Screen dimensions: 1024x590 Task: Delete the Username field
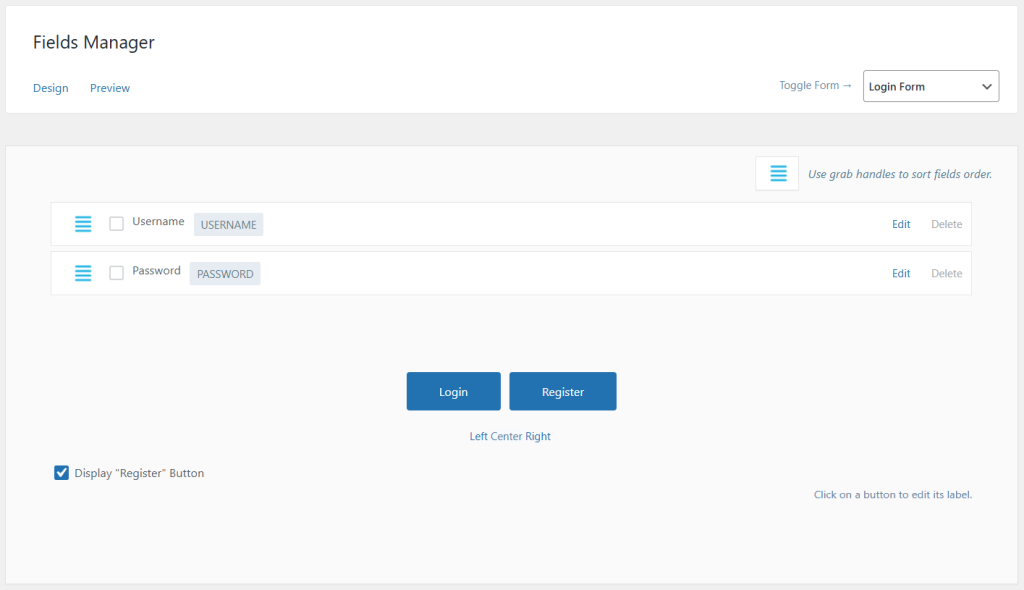tap(946, 224)
